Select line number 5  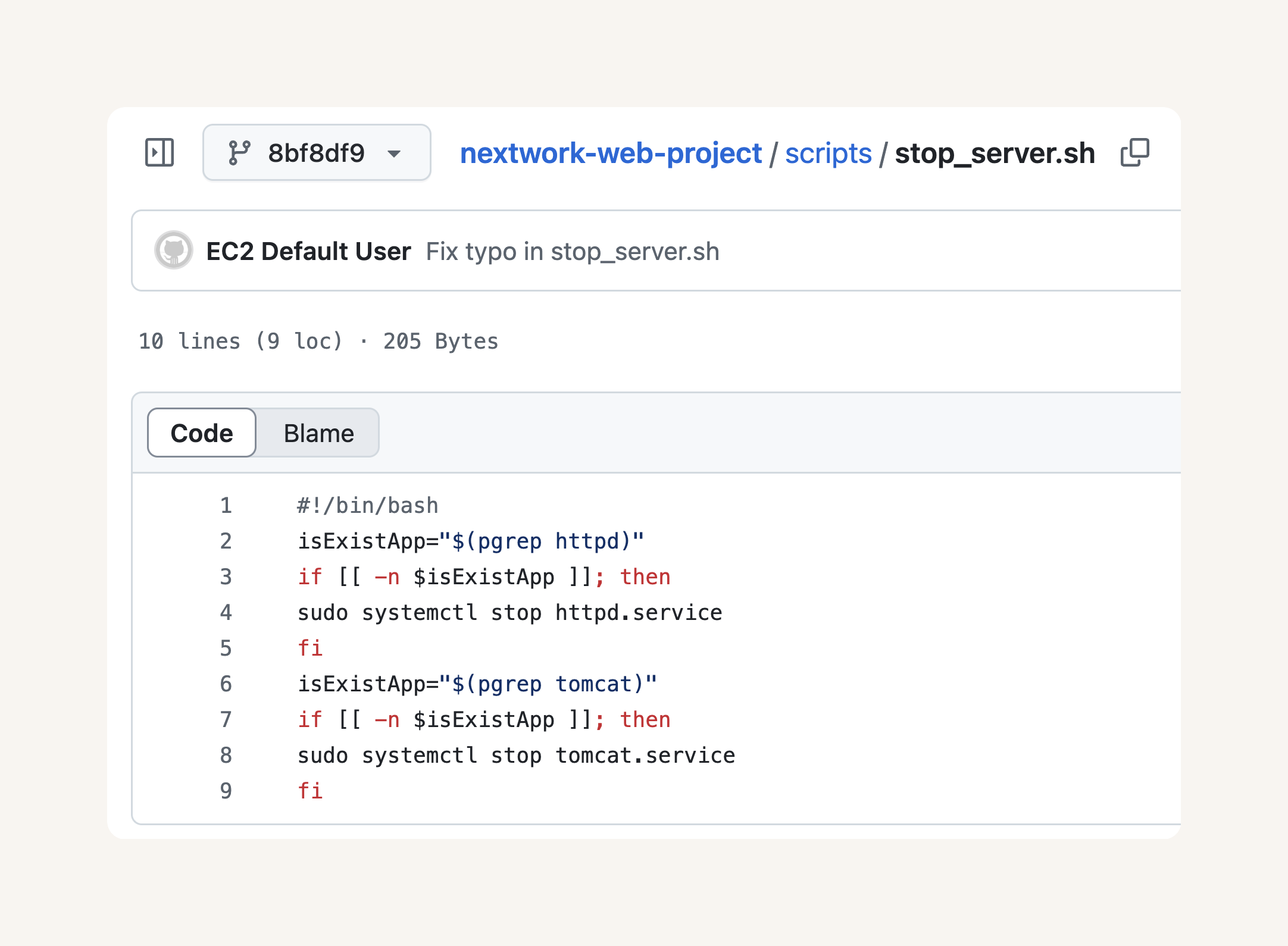pos(226,648)
